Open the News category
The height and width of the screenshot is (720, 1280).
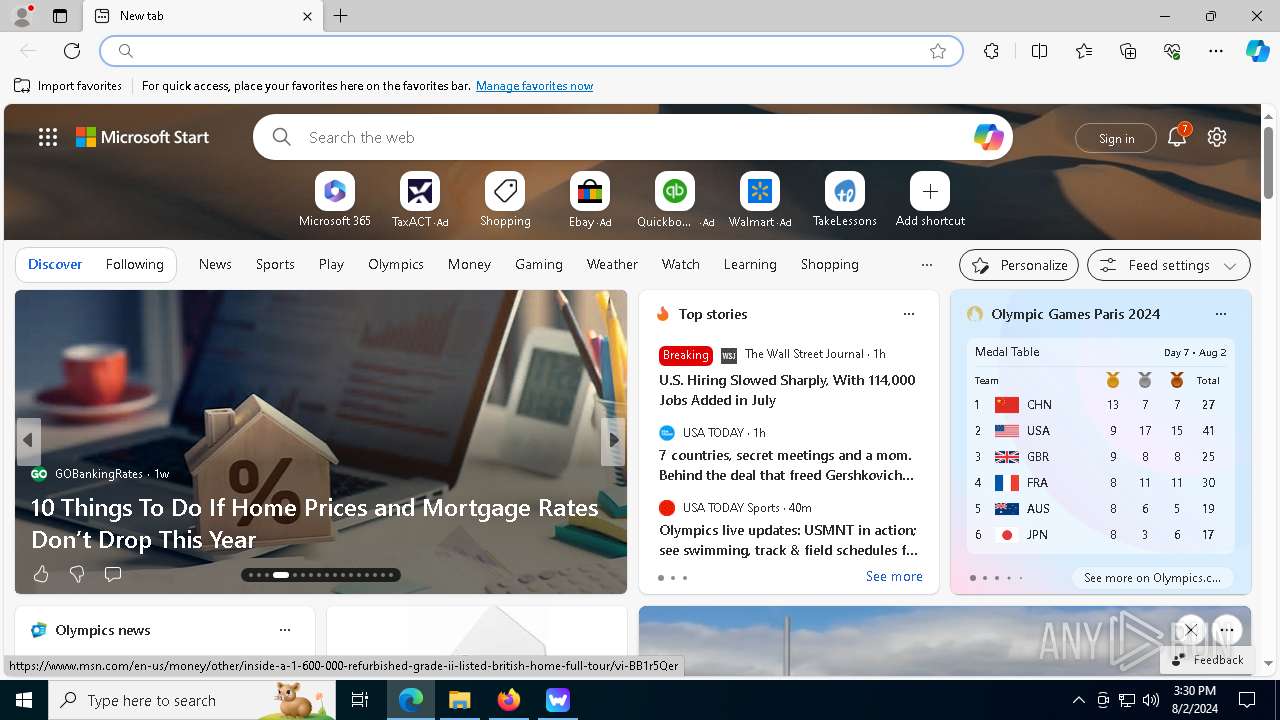tap(215, 264)
